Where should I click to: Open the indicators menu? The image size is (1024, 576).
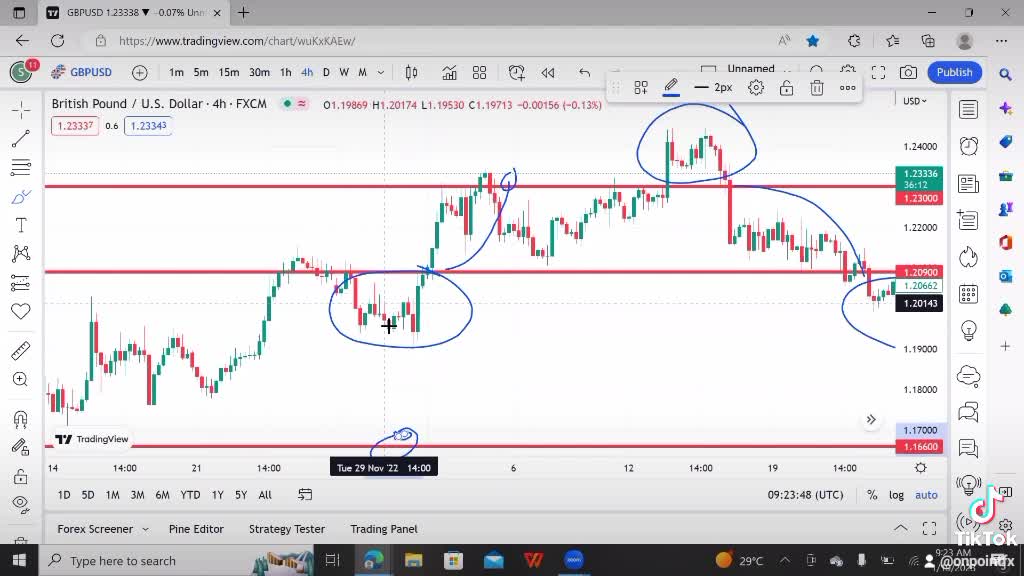(449, 72)
